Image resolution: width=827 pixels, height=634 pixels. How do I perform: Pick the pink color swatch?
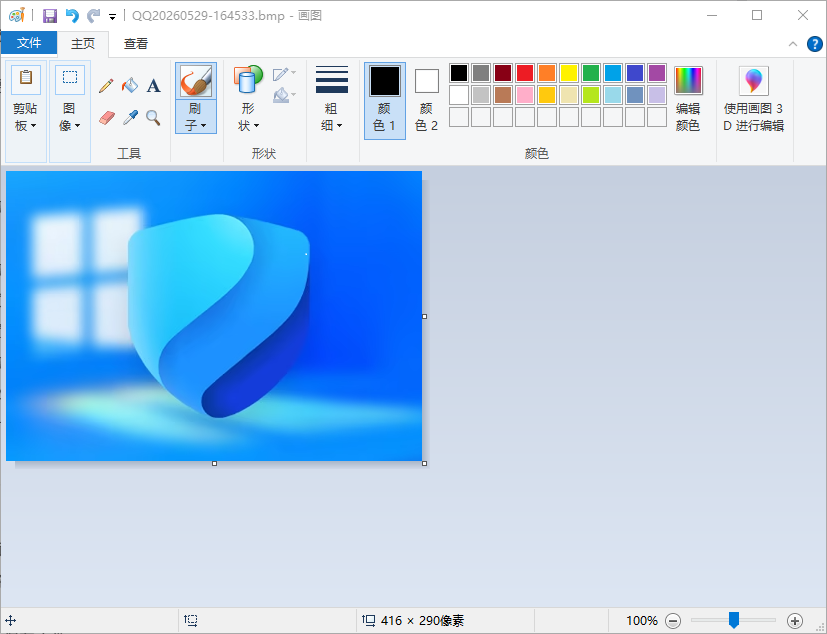tap(525, 95)
